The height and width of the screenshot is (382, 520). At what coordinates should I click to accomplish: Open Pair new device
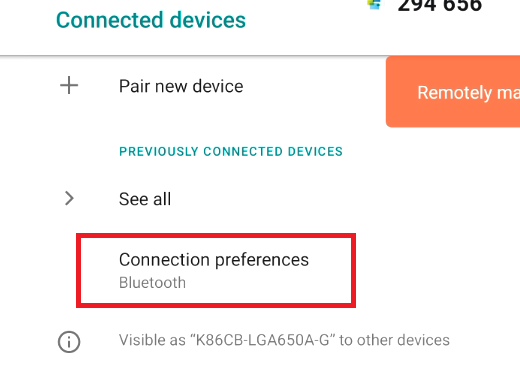tap(181, 86)
